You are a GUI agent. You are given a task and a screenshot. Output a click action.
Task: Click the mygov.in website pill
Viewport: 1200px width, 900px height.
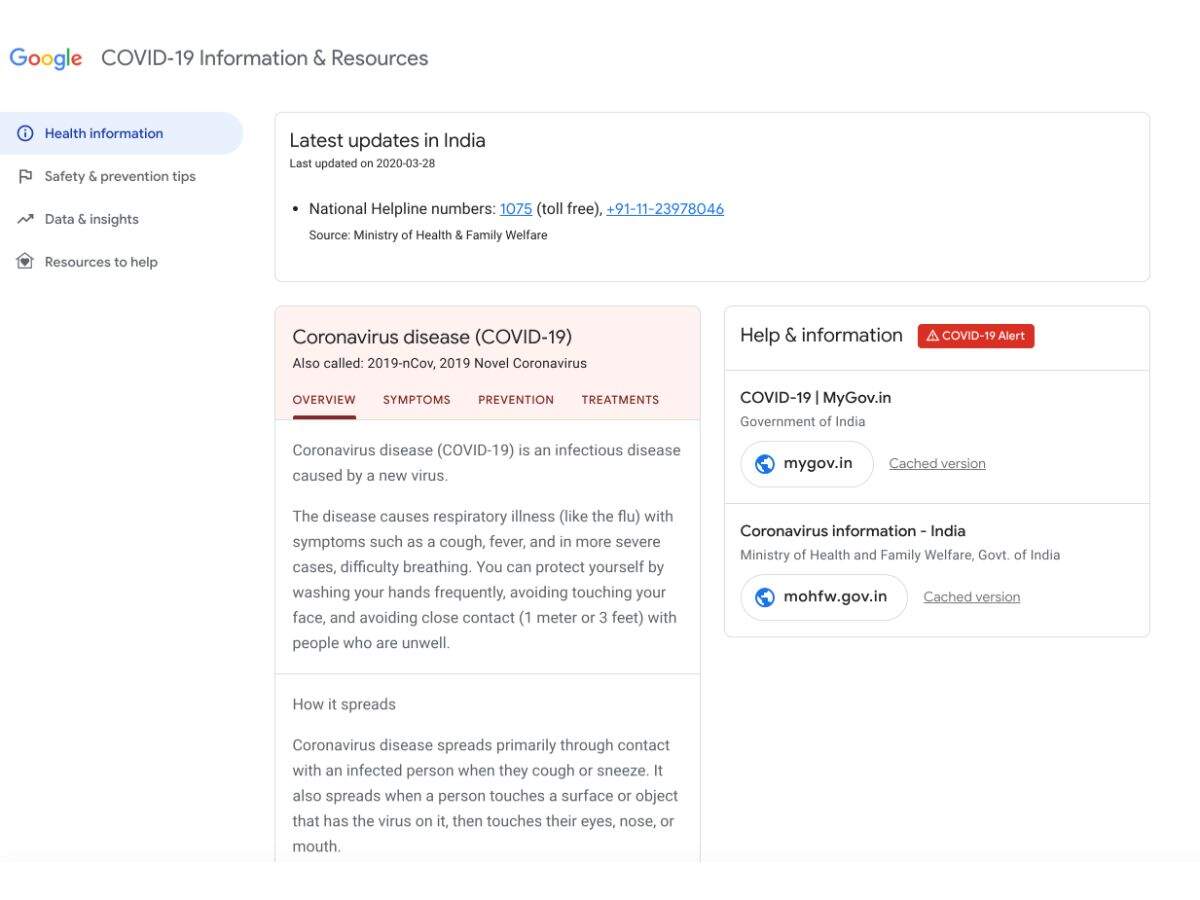pos(806,463)
